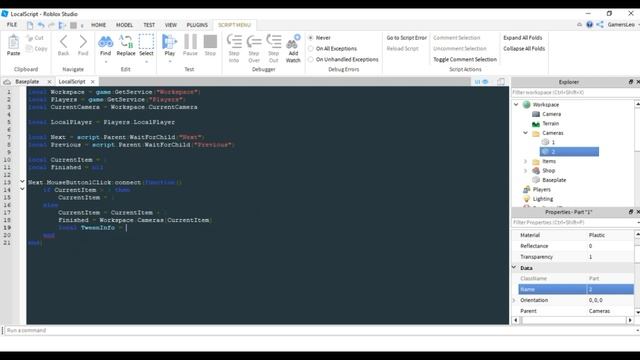Click Go to Script Error
640x360 pixels.
tap(407, 38)
